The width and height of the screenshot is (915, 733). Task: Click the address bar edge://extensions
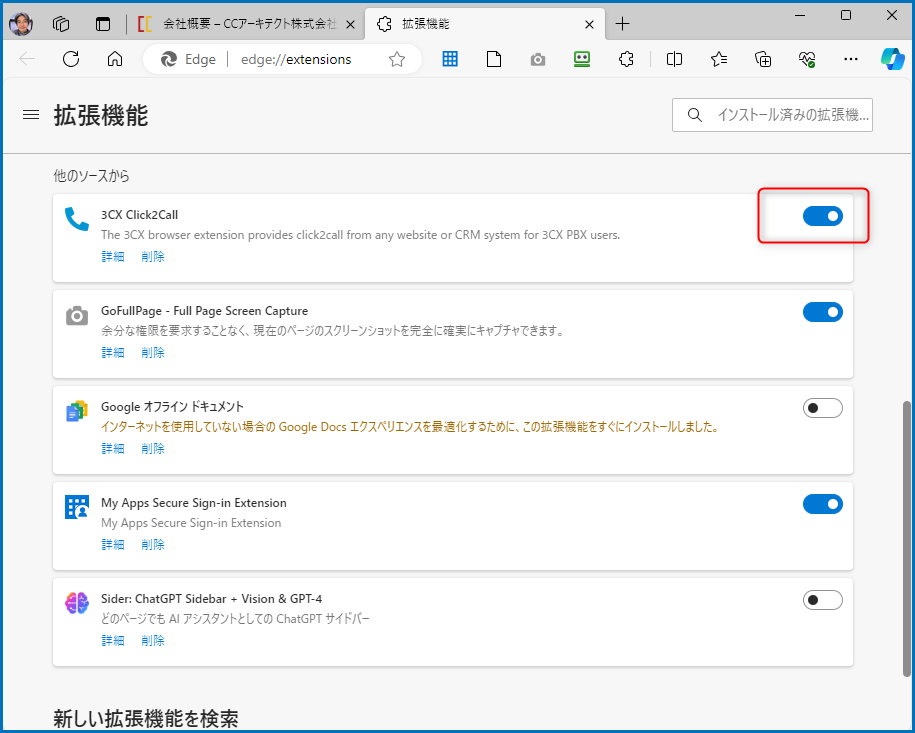[x=296, y=60]
